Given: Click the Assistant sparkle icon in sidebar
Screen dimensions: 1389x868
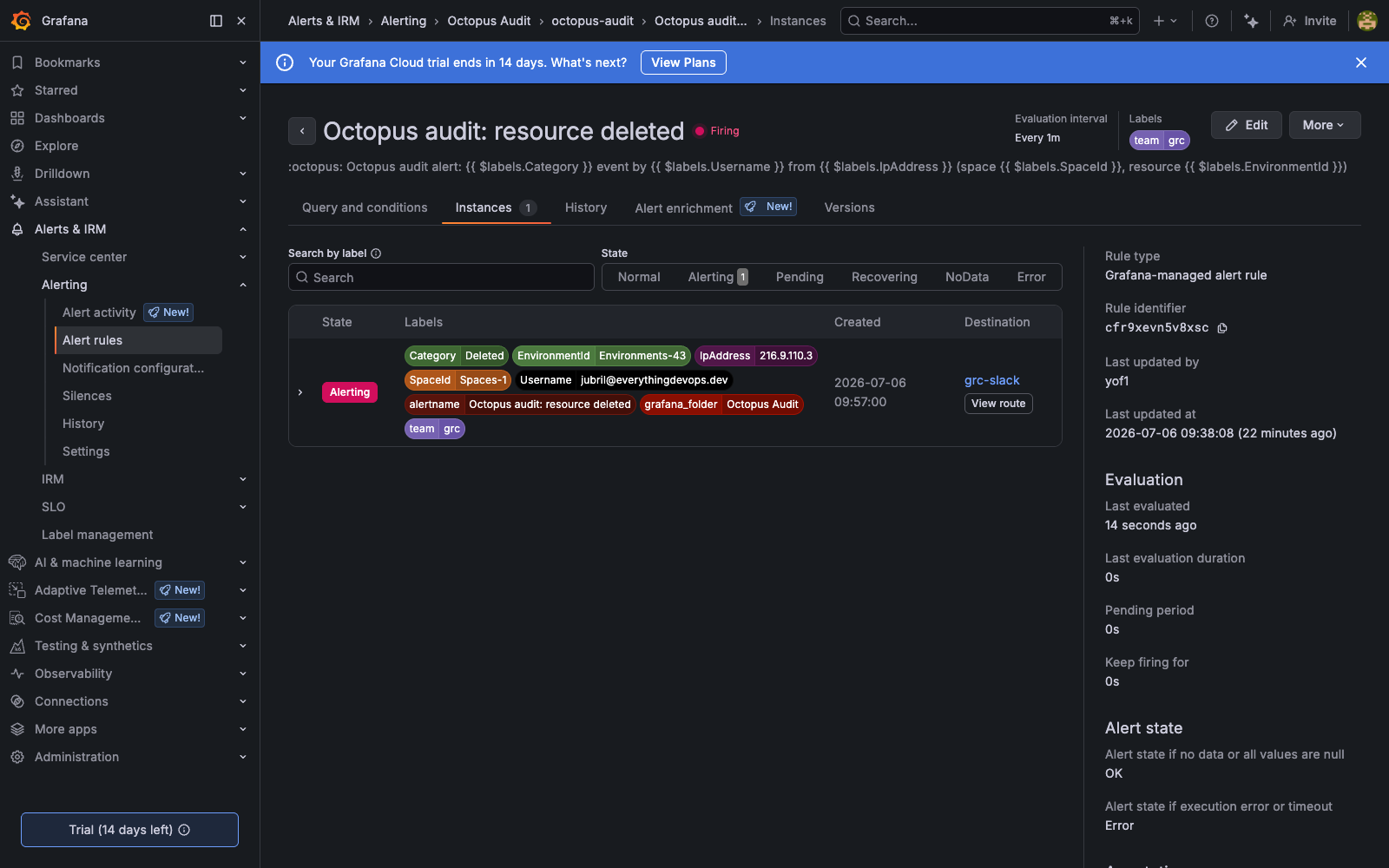Looking at the screenshot, I should (x=17, y=201).
